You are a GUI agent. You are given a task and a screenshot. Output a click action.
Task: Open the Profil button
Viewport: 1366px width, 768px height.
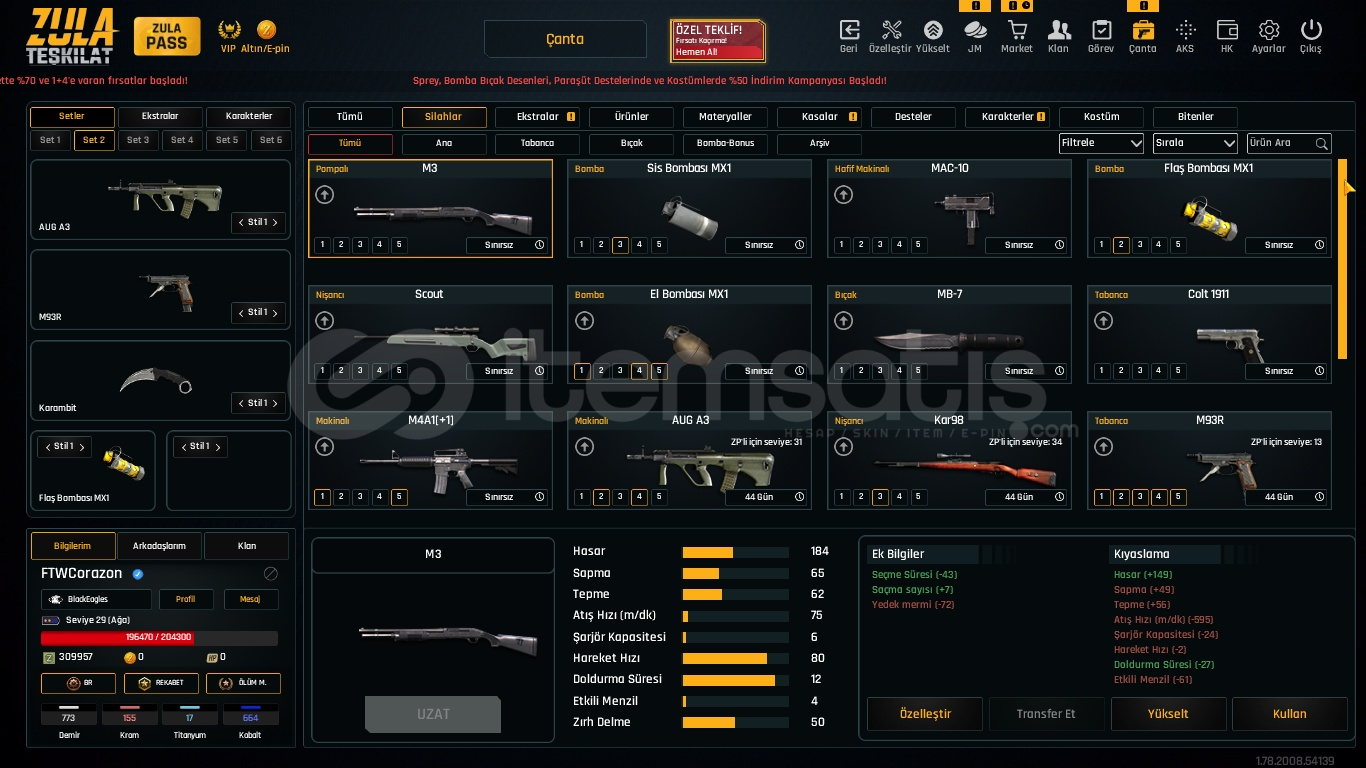pyautogui.click(x=186, y=599)
